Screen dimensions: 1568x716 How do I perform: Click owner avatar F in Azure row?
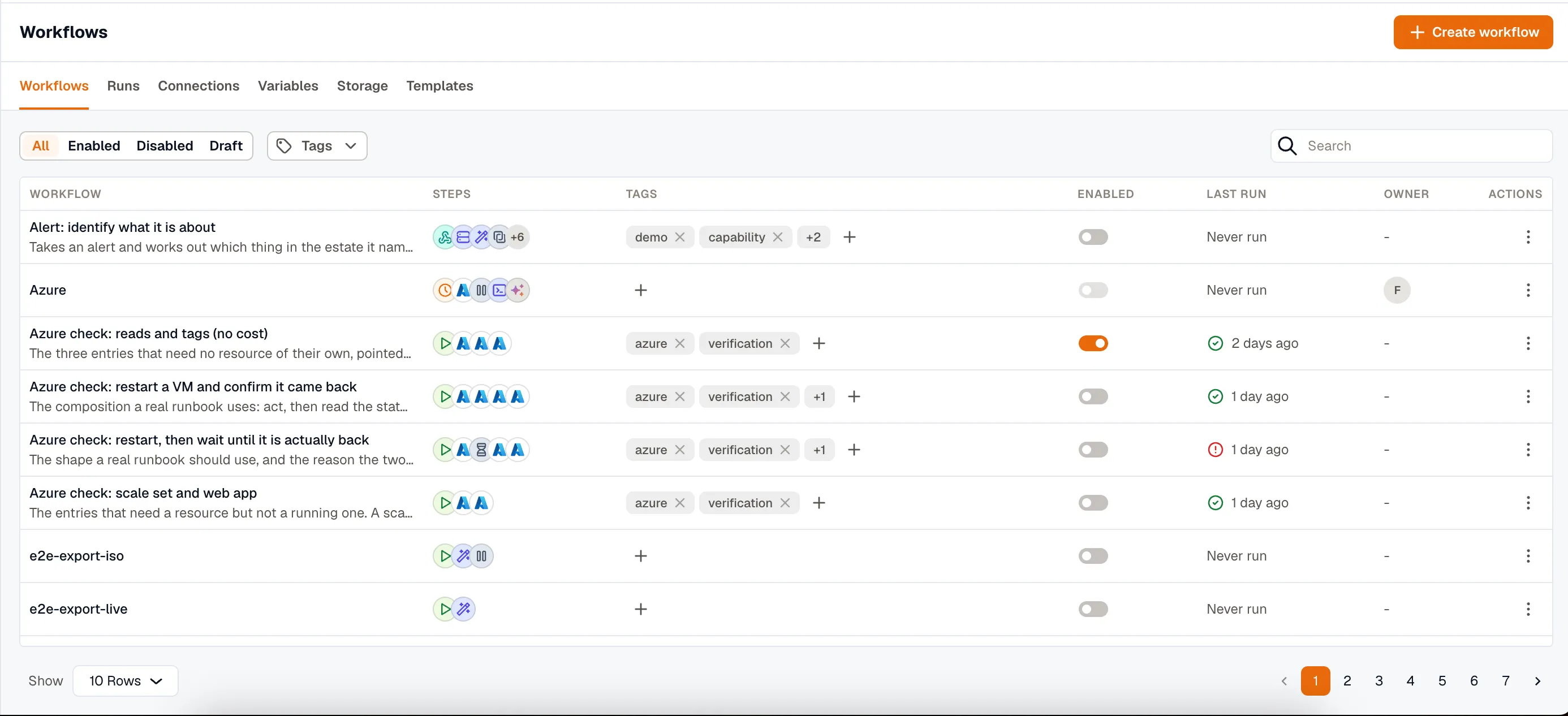(1397, 290)
